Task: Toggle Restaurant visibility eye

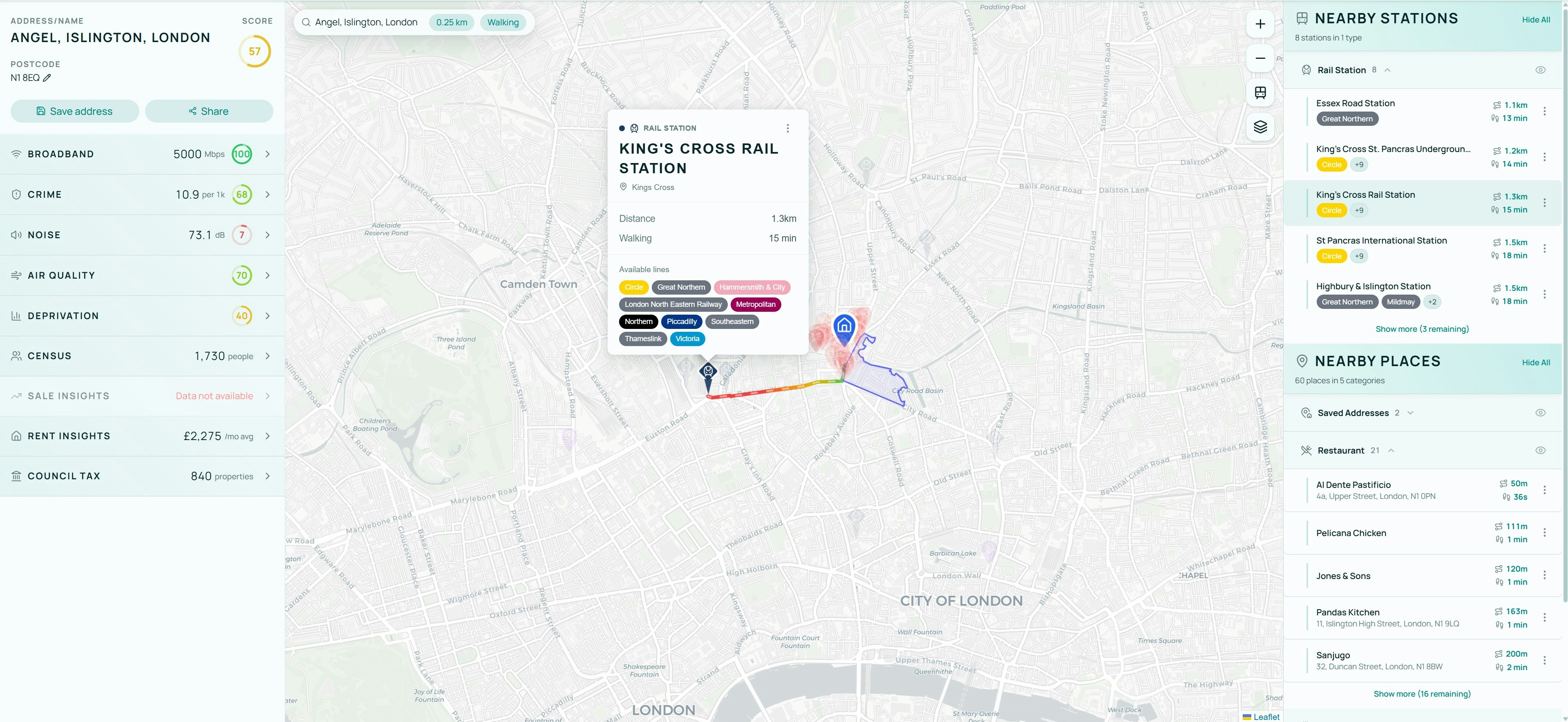Action: coord(1540,451)
